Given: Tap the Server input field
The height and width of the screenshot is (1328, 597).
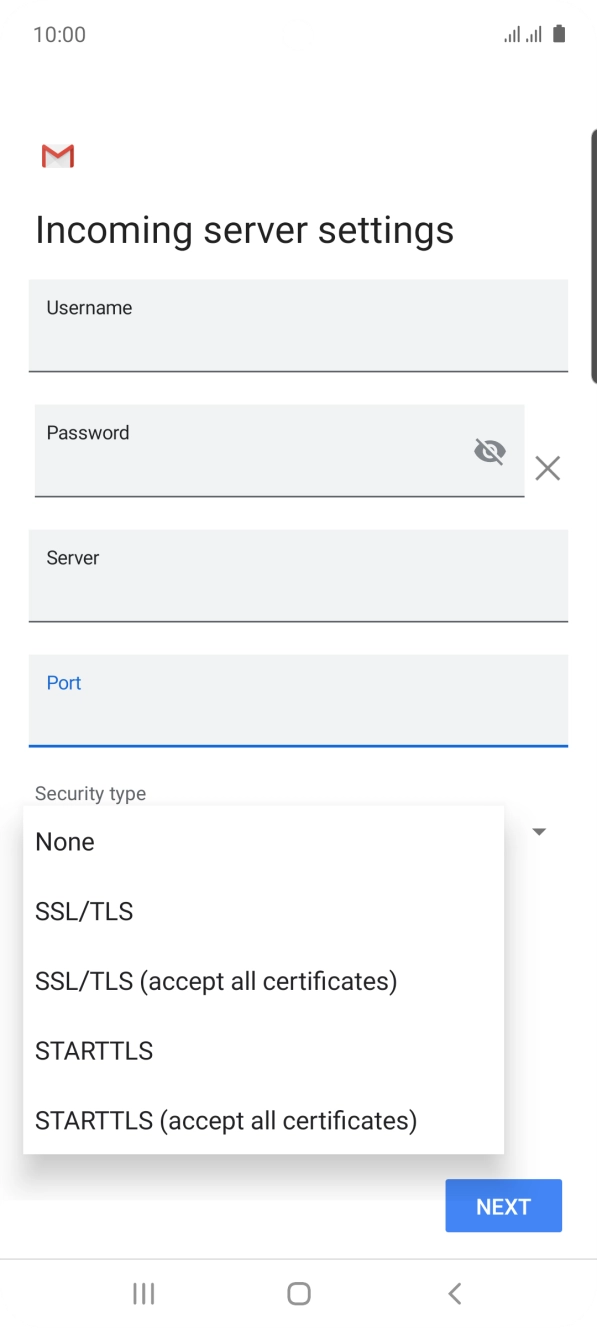Looking at the screenshot, I should 298,575.
